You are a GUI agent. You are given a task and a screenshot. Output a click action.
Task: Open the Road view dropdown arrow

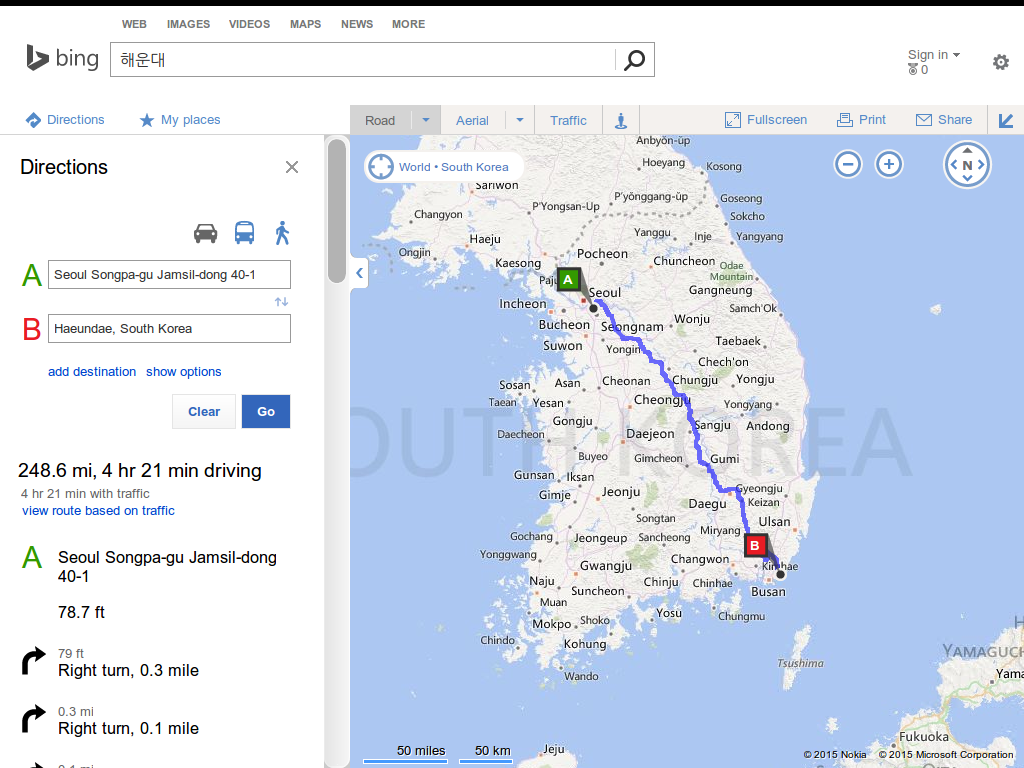click(x=426, y=120)
